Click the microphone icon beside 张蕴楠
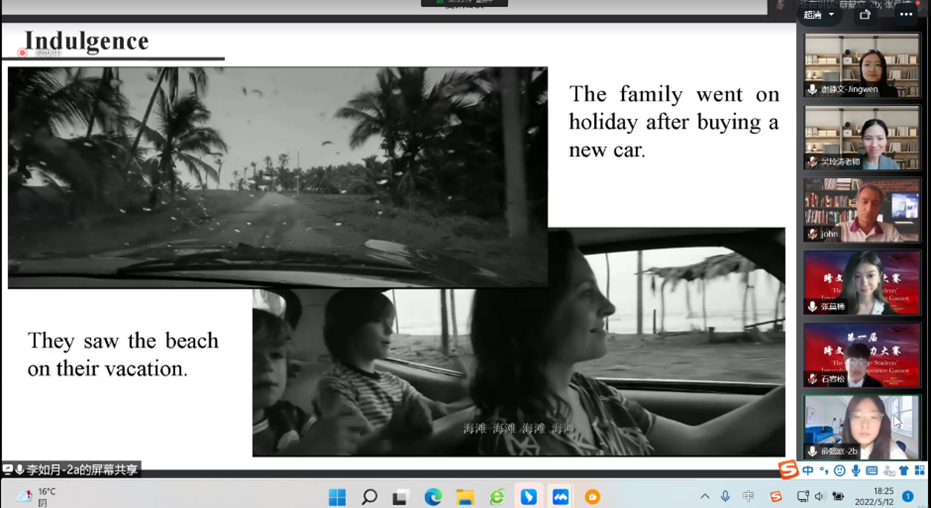 [812, 306]
